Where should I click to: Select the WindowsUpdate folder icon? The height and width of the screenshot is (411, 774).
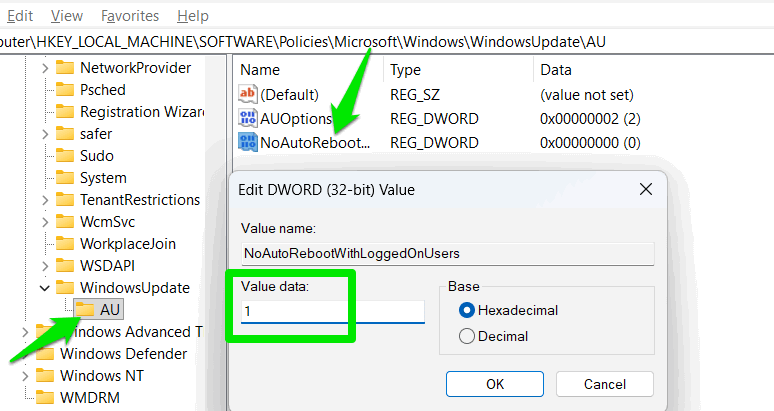(65, 287)
